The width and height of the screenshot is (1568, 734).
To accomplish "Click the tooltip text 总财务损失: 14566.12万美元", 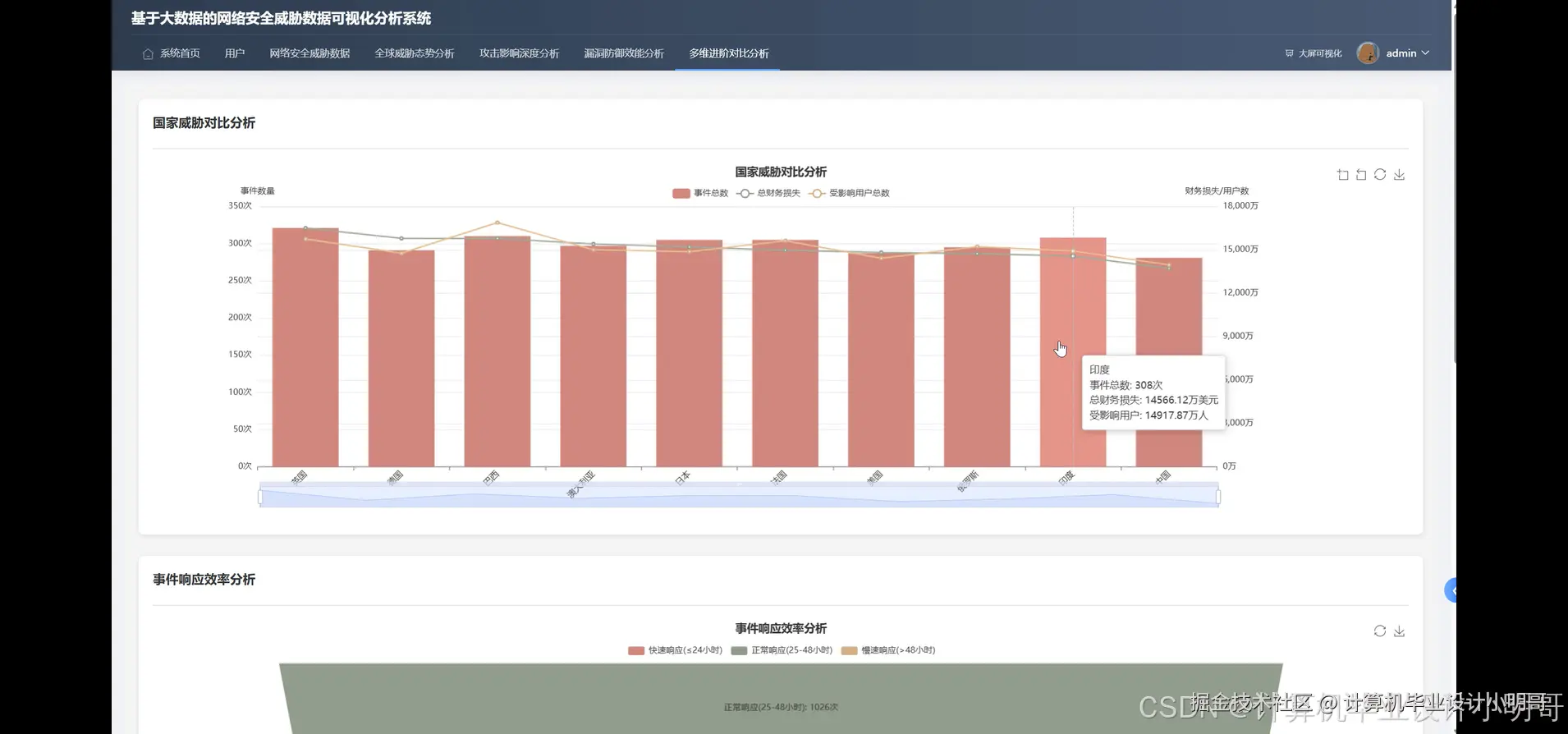I will tap(1153, 400).
